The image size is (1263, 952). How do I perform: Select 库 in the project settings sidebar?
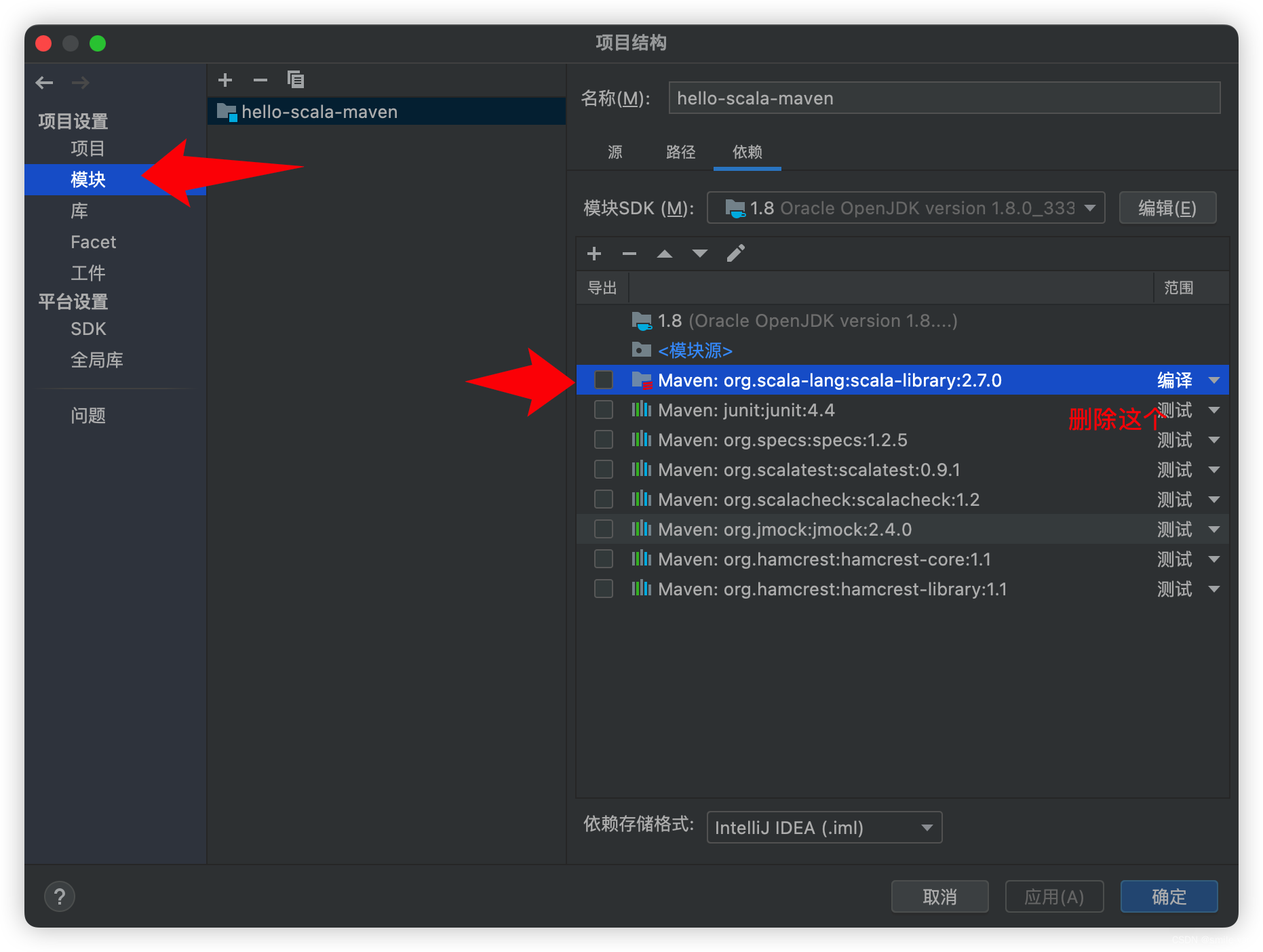pyautogui.click(x=79, y=211)
